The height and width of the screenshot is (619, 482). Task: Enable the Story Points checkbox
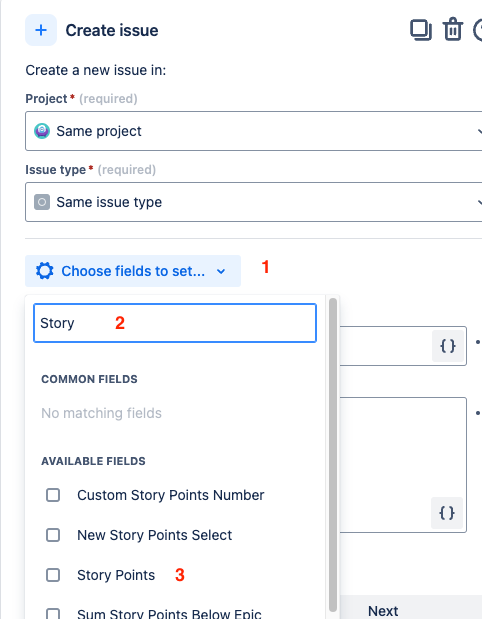pyautogui.click(x=53, y=575)
